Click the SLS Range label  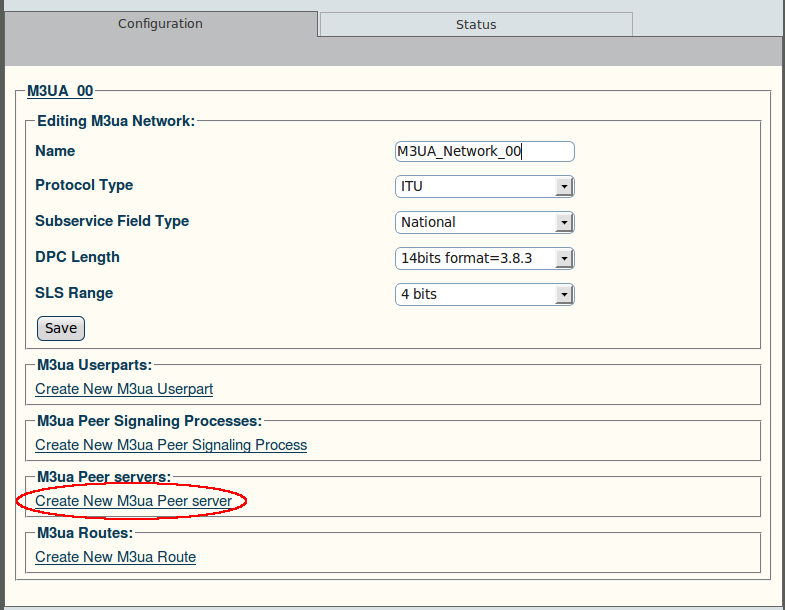click(74, 293)
